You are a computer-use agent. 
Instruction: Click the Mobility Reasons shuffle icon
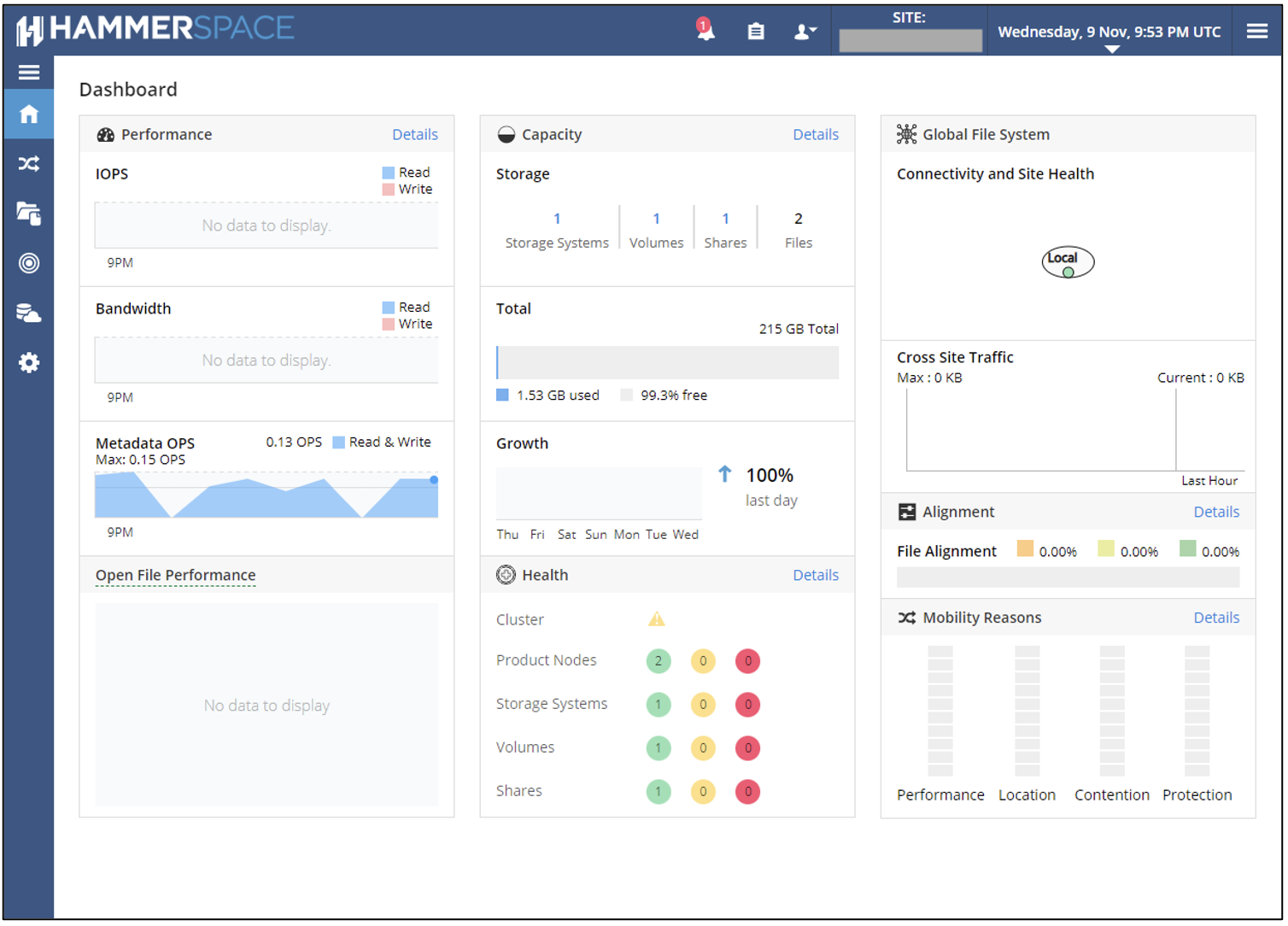coord(907,618)
